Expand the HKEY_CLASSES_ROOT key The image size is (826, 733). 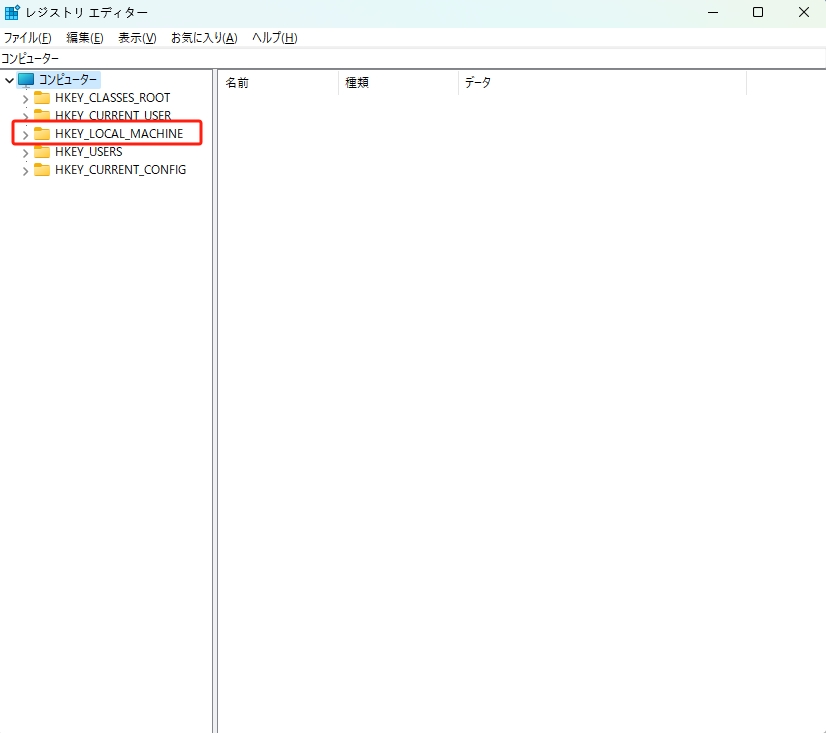[x=25, y=99]
